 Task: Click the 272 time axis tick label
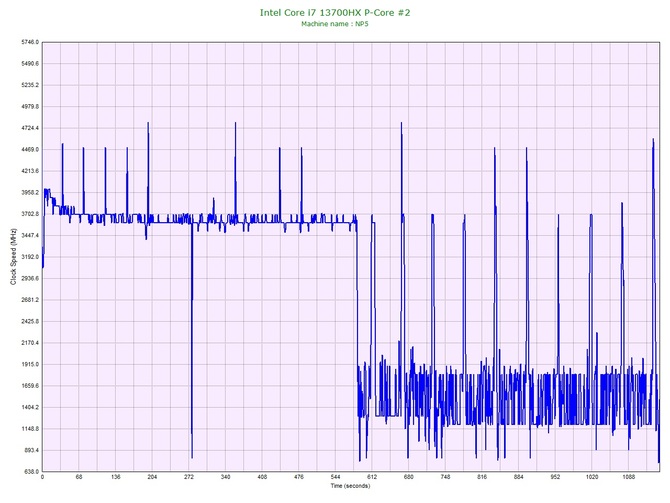(x=189, y=477)
